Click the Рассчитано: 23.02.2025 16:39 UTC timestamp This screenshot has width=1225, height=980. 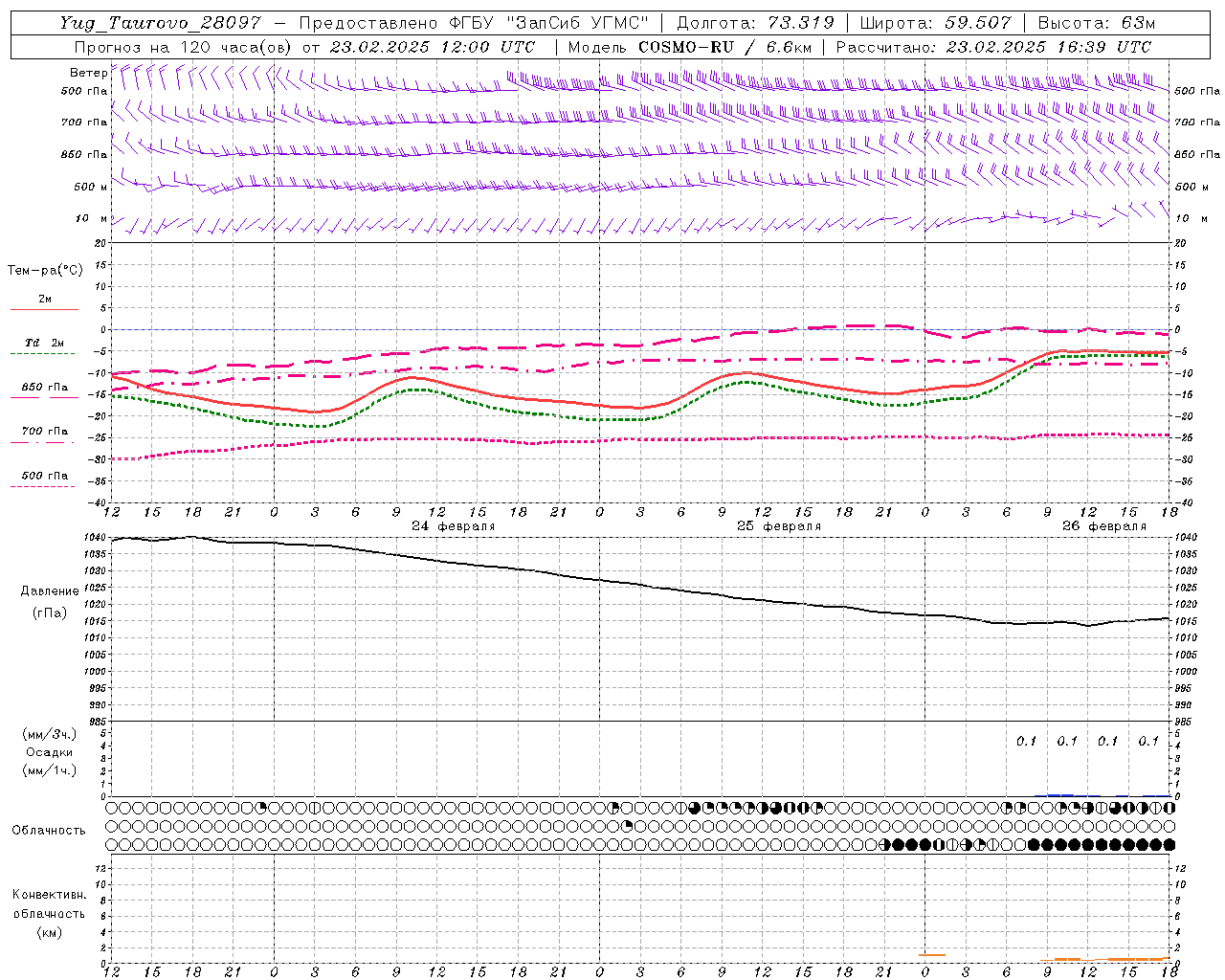[993, 47]
